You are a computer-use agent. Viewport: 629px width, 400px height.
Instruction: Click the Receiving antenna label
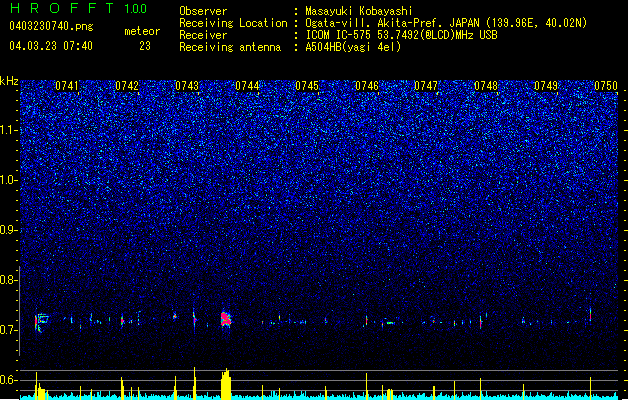coord(230,47)
